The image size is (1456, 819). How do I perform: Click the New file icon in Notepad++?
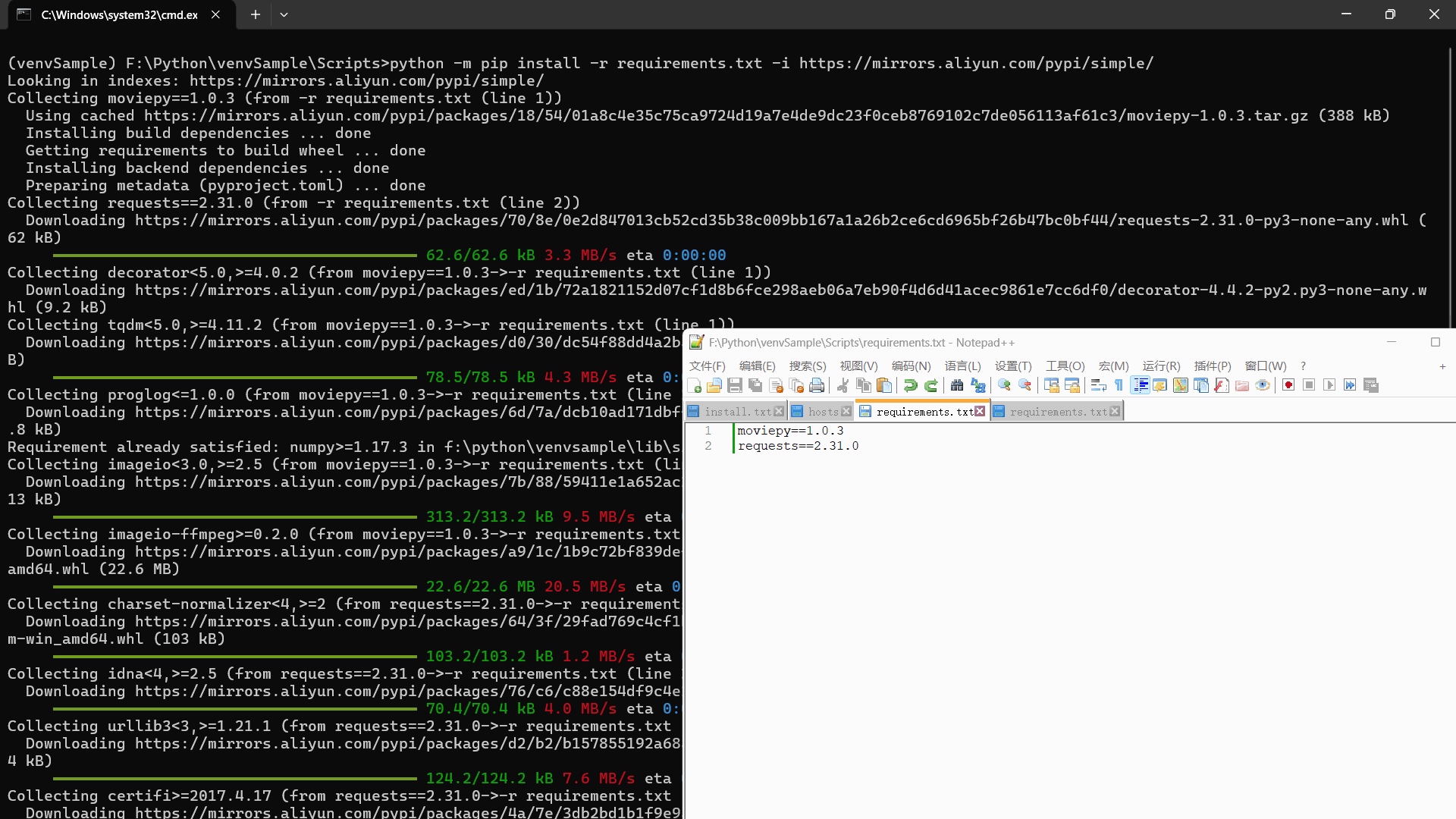tap(694, 385)
